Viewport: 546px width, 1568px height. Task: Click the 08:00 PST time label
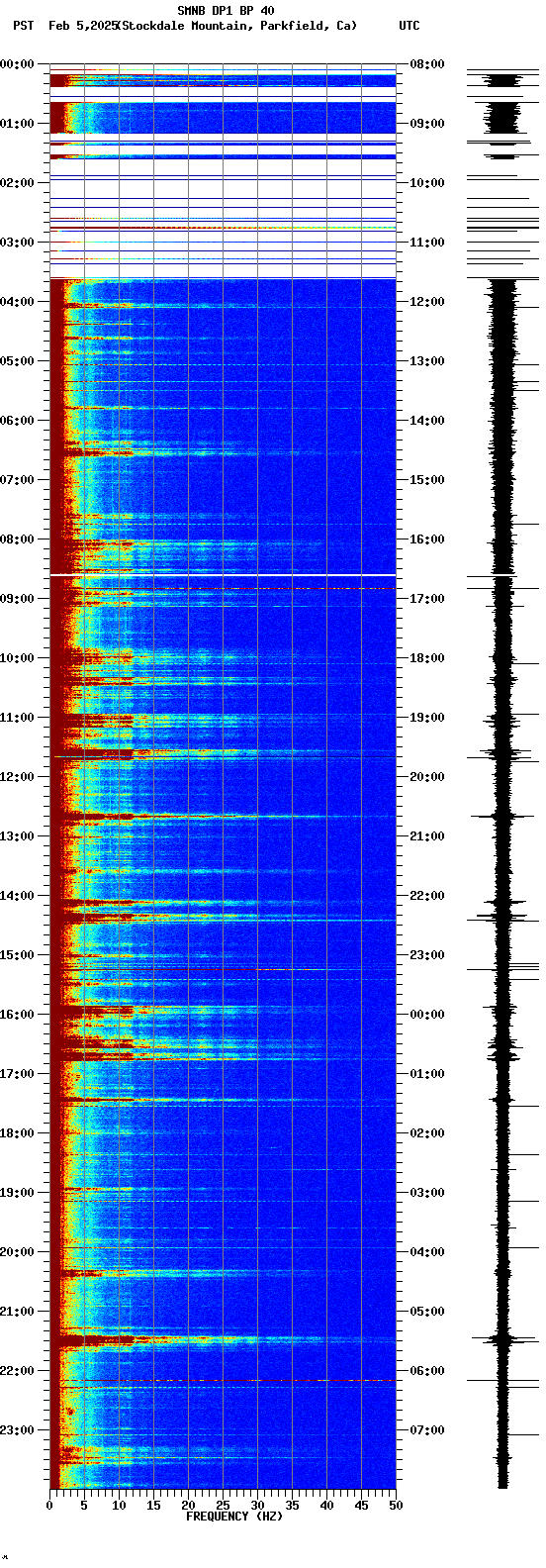[18, 539]
